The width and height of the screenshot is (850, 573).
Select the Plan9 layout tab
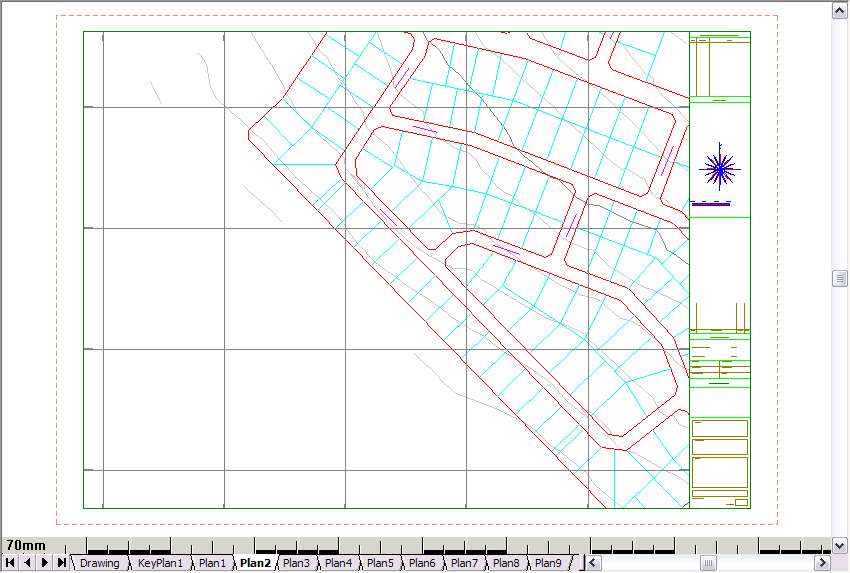click(548, 563)
